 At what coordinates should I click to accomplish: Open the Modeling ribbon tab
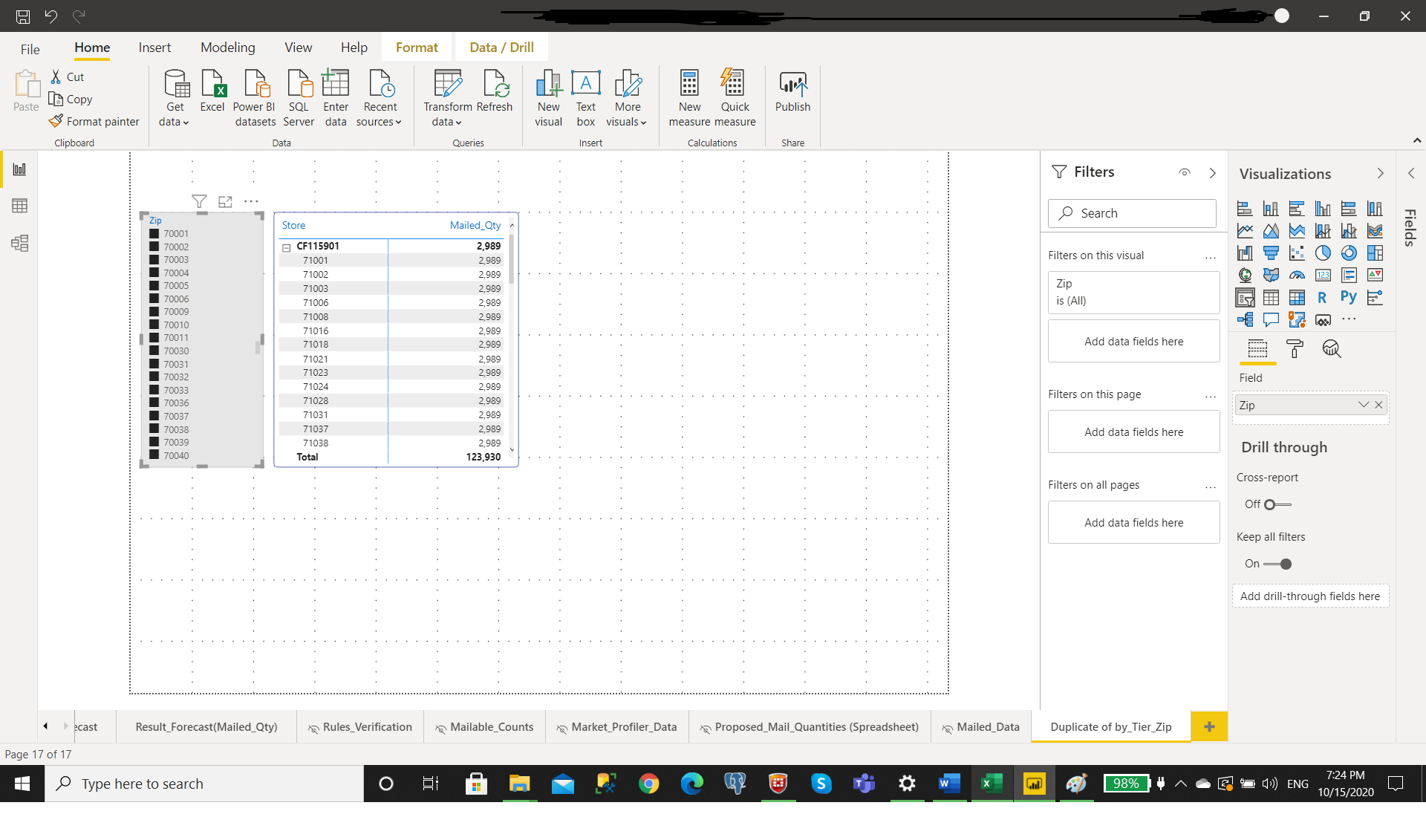(228, 48)
